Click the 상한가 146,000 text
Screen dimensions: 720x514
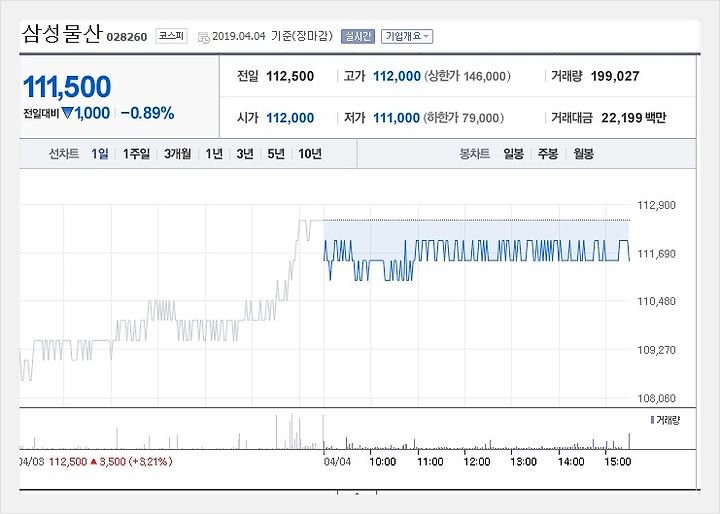(x=467, y=76)
